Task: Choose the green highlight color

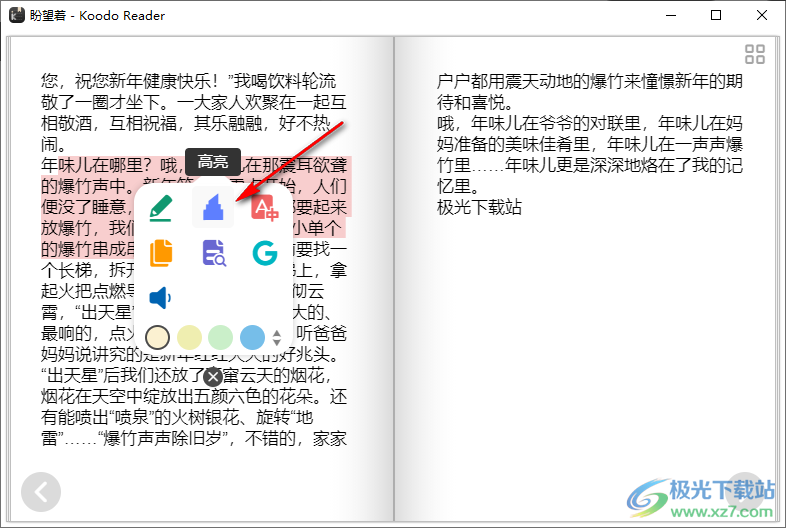Action: (221, 337)
